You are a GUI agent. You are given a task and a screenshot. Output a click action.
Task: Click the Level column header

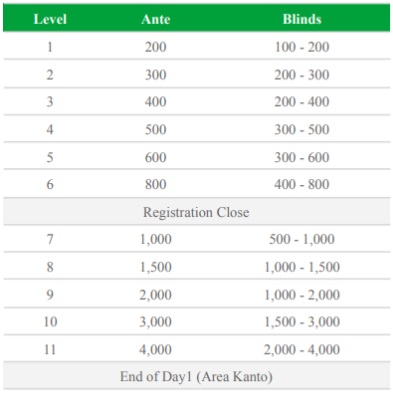click(x=50, y=19)
